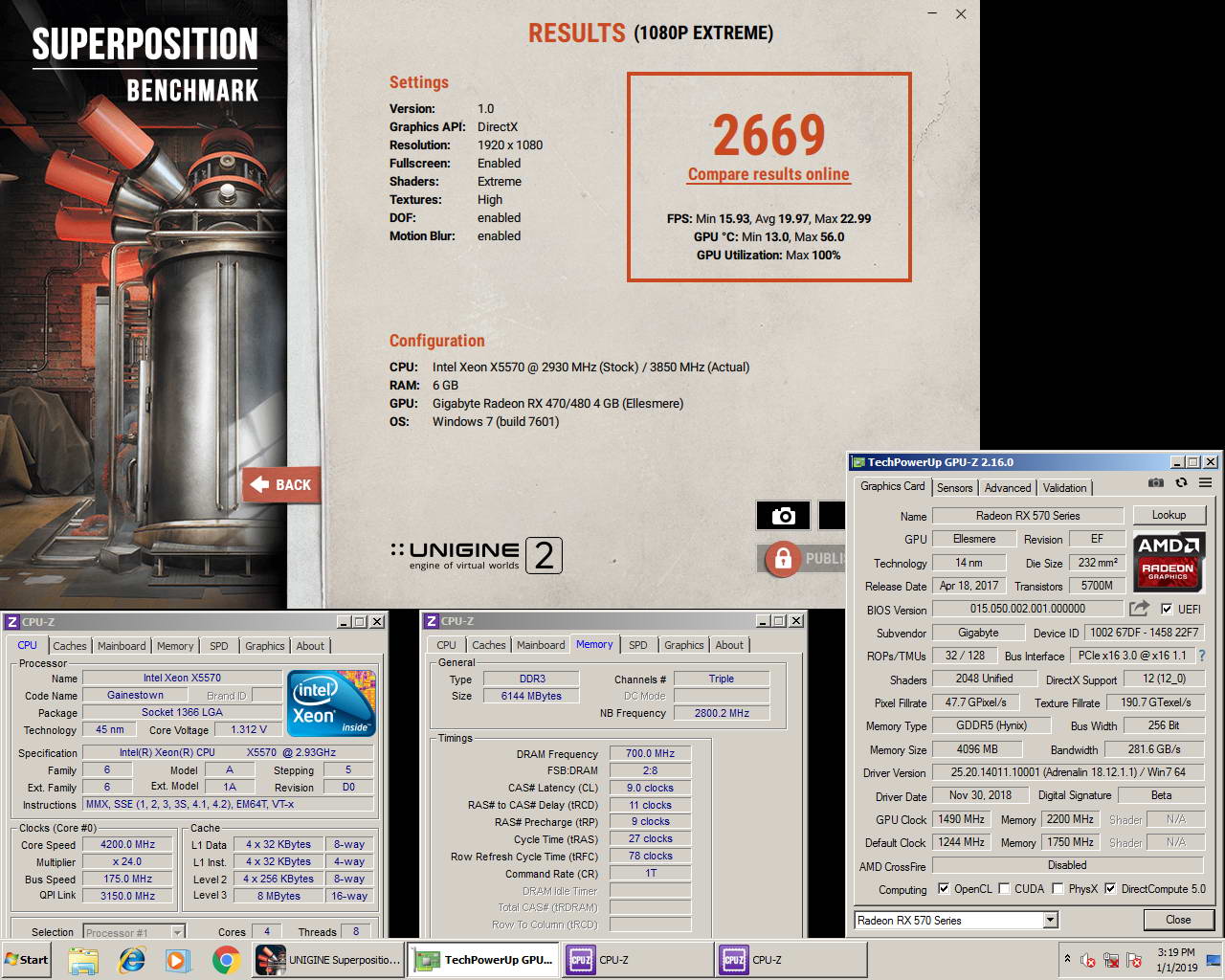Open CPU tab in right CPU-Z window

pos(446,645)
